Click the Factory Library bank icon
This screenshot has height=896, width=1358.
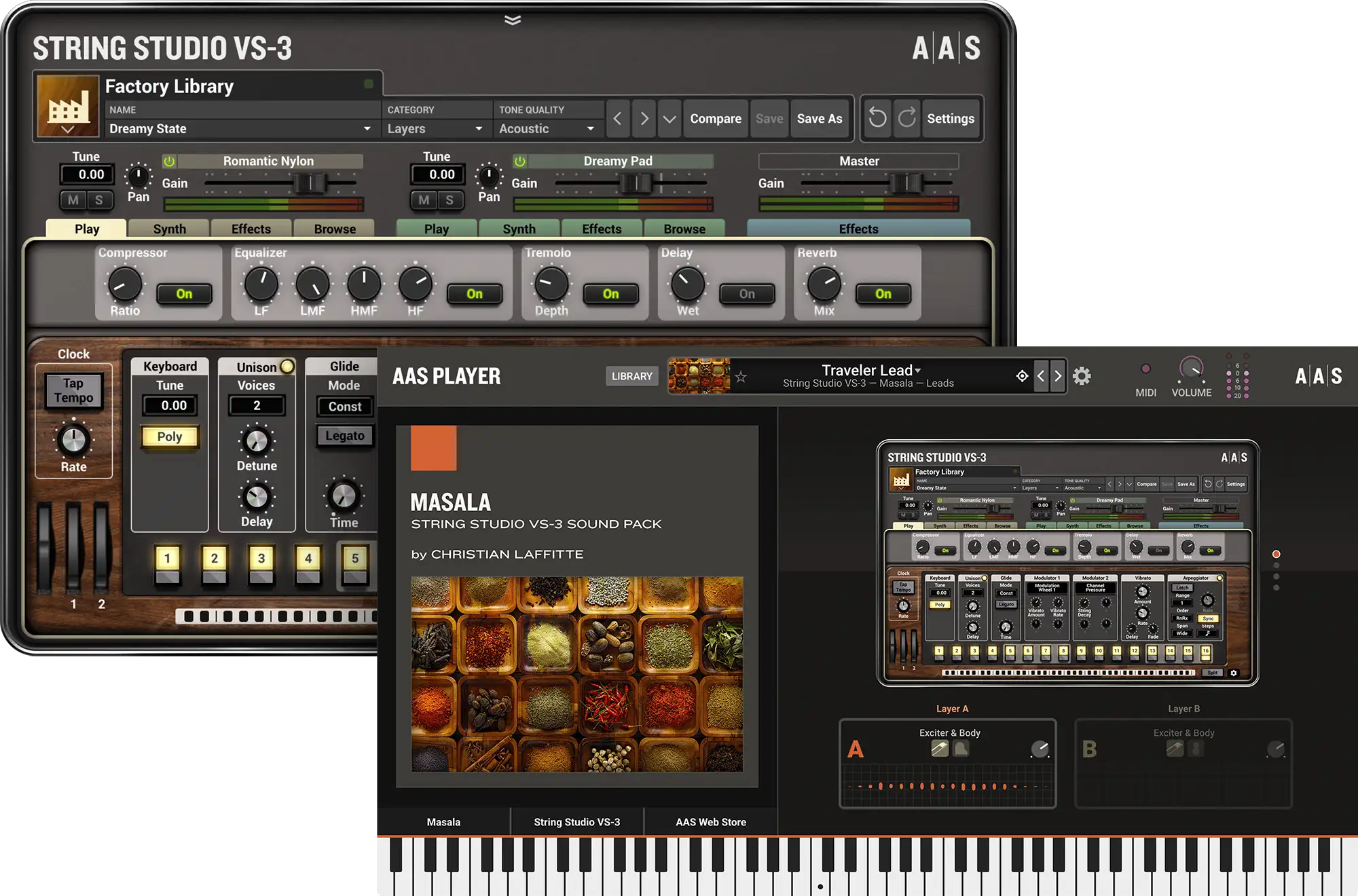click(68, 107)
